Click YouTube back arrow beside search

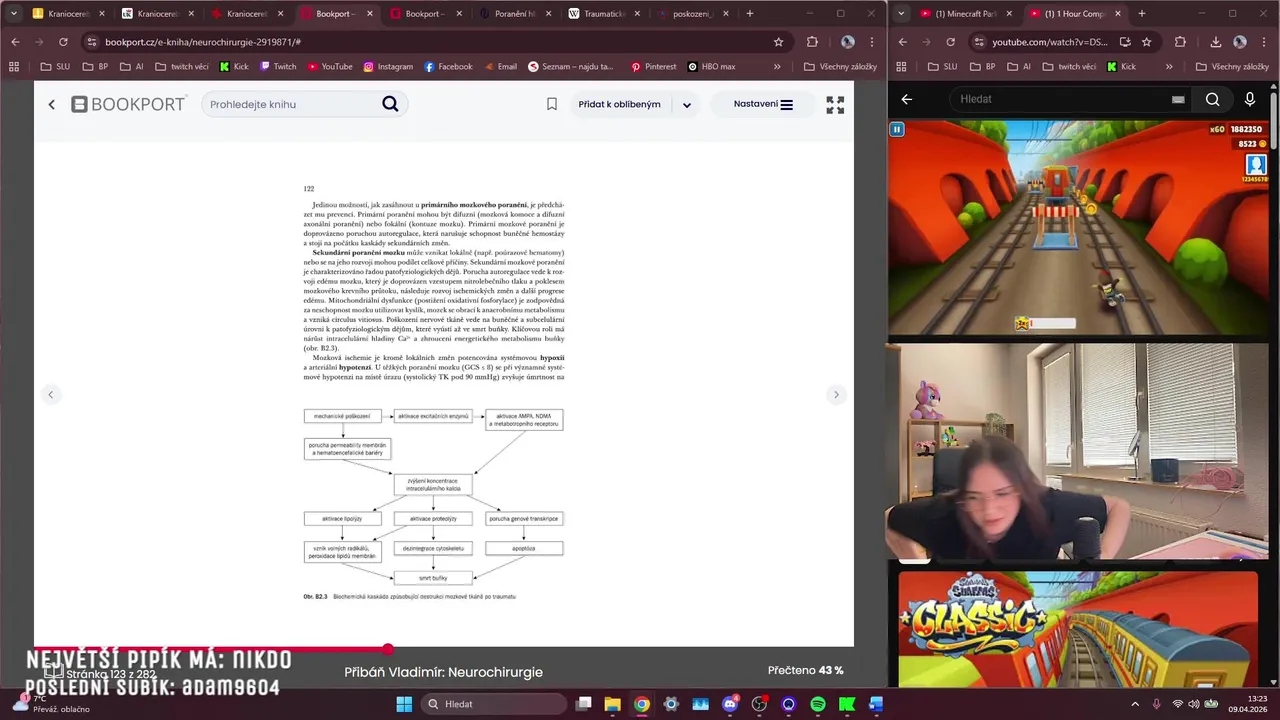click(907, 99)
